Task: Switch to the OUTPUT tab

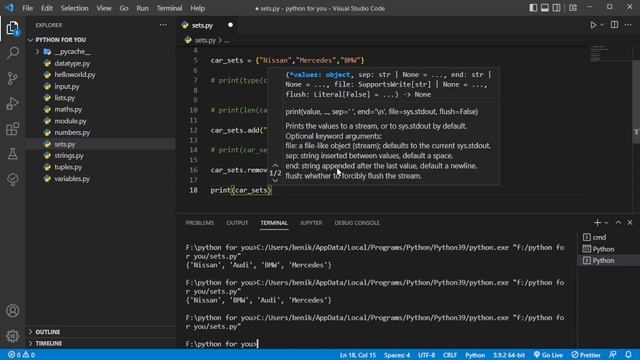Action: pyautogui.click(x=237, y=223)
